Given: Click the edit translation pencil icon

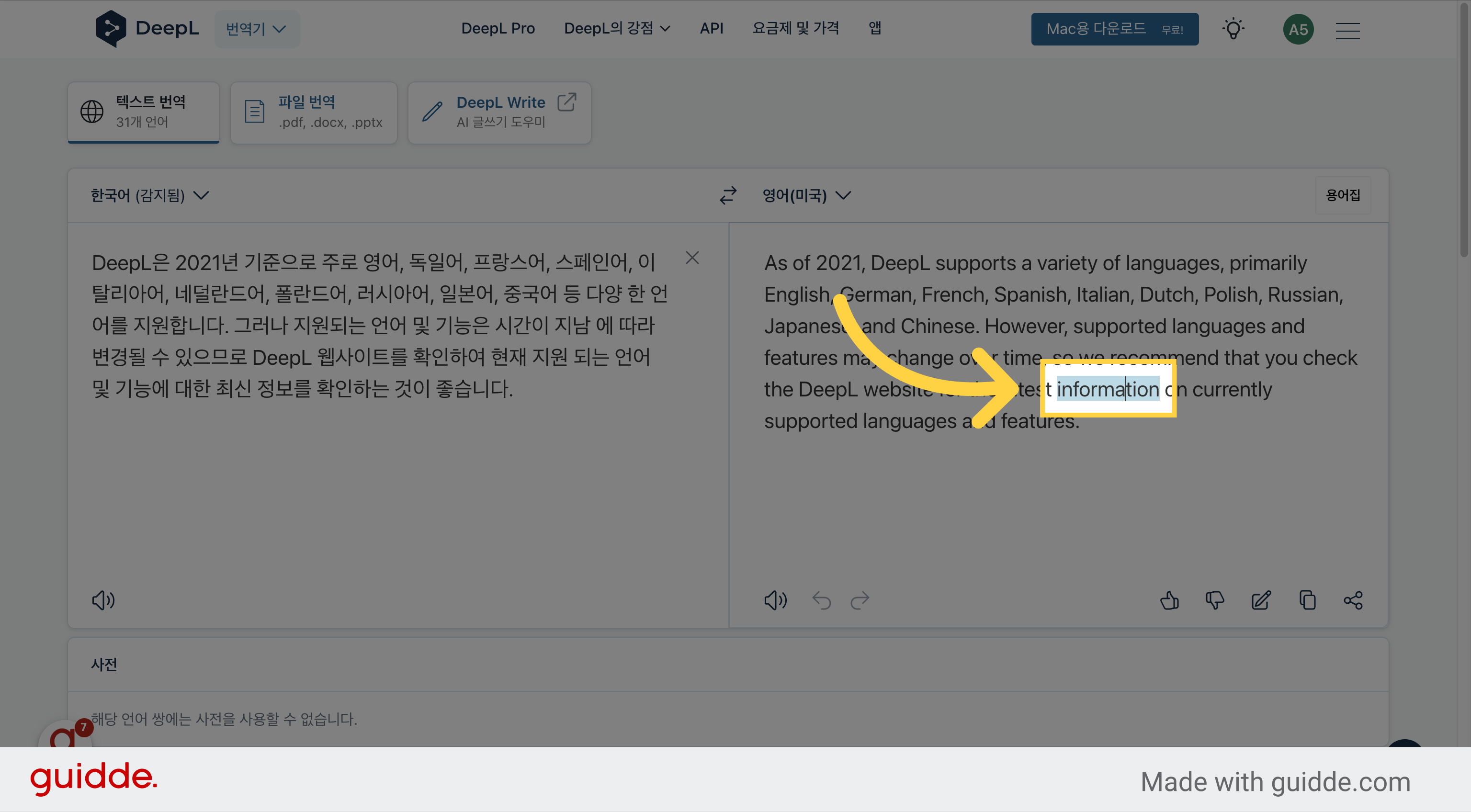Looking at the screenshot, I should [x=1261, y=600].
